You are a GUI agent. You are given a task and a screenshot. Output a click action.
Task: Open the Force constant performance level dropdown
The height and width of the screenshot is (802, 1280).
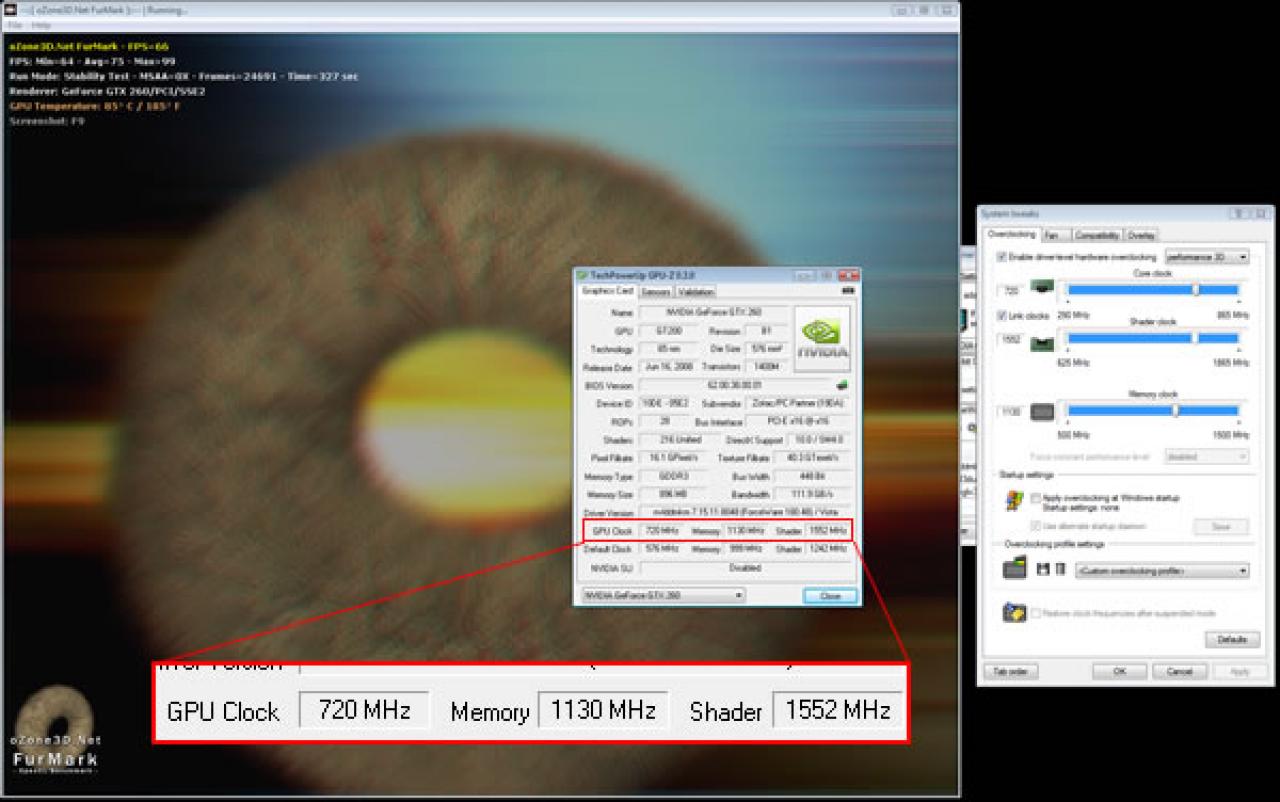coord(1207,456)
